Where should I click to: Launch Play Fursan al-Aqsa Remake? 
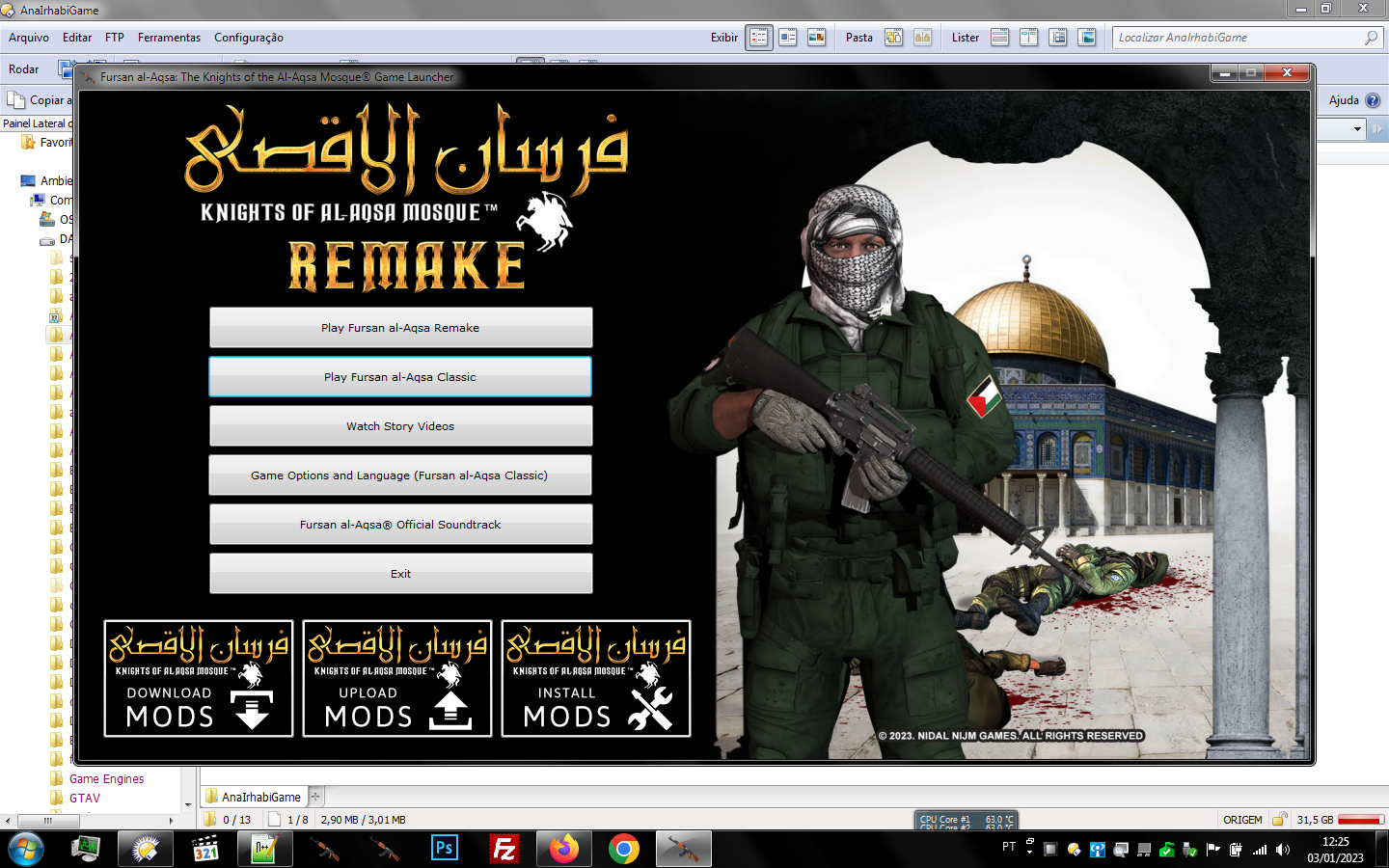(x=400, y=328)
